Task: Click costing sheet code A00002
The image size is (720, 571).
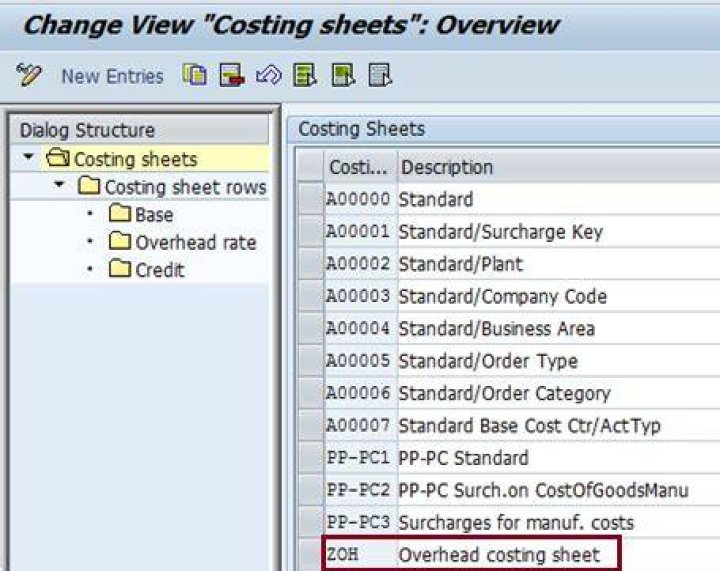Action: (358, 263)
